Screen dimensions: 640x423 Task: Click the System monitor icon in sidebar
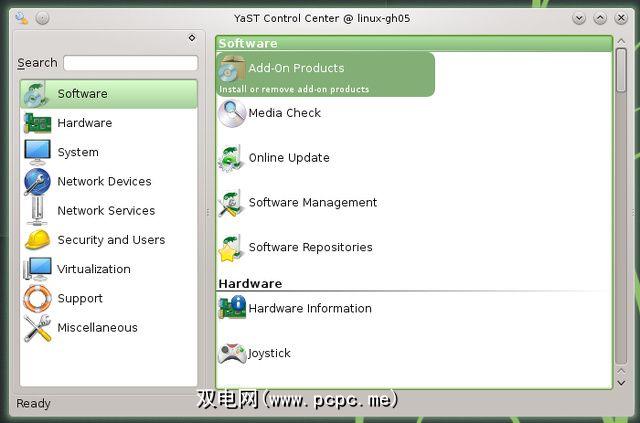pos(38,152)
